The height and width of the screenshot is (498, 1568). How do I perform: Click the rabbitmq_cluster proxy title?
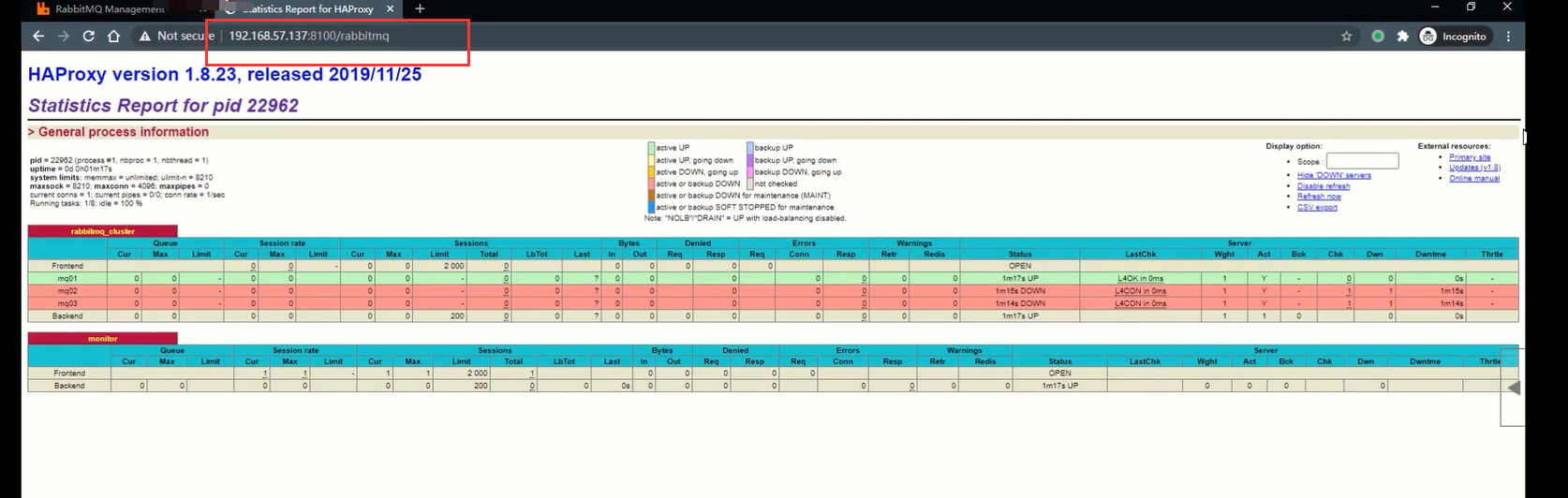click(x=102, y=231)
